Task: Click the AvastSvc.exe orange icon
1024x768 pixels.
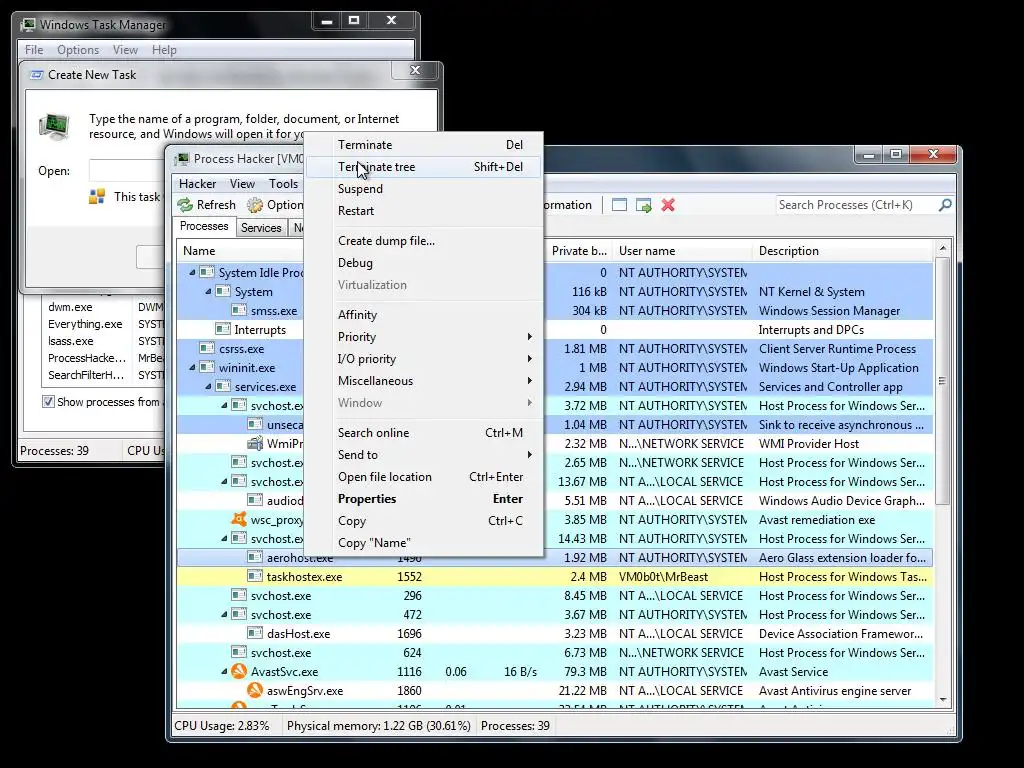Action: coord(239,671)
